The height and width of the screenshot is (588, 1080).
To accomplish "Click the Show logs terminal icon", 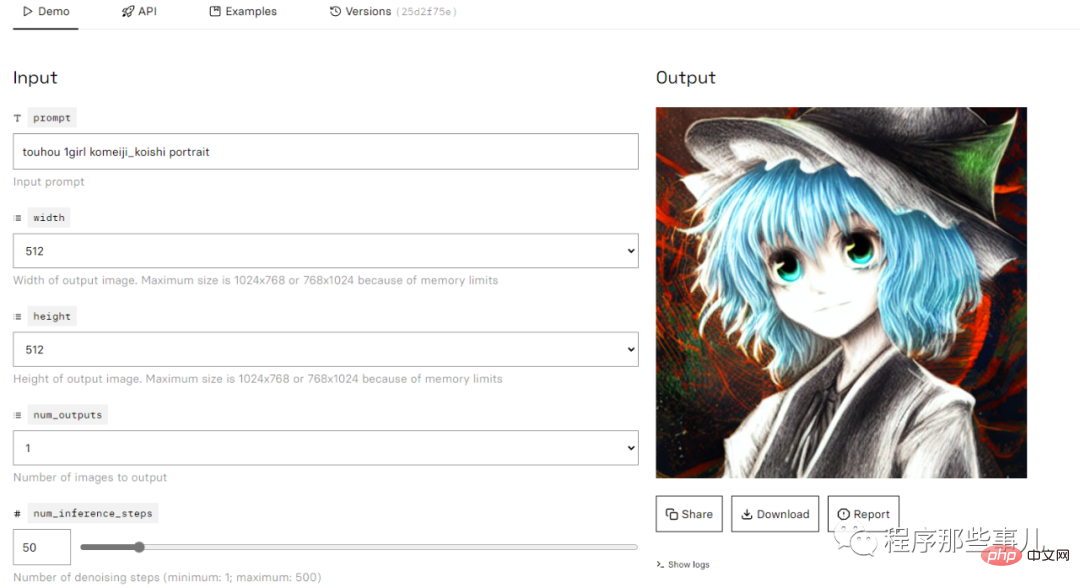I will click(x=660, y=565).
